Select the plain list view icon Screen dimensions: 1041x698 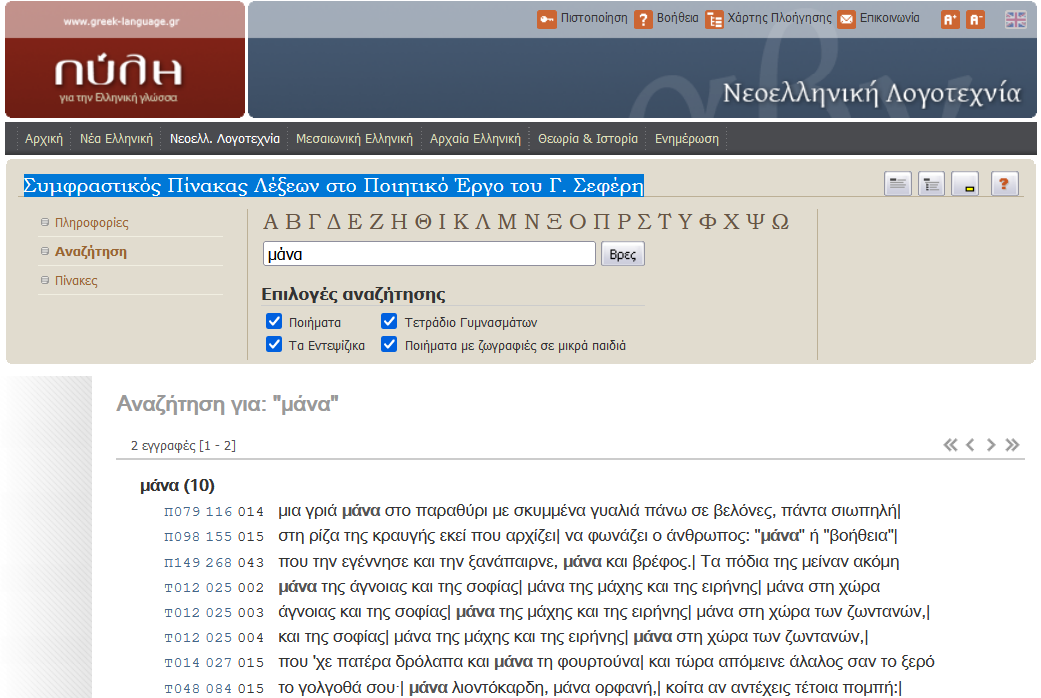click(898, 183)
